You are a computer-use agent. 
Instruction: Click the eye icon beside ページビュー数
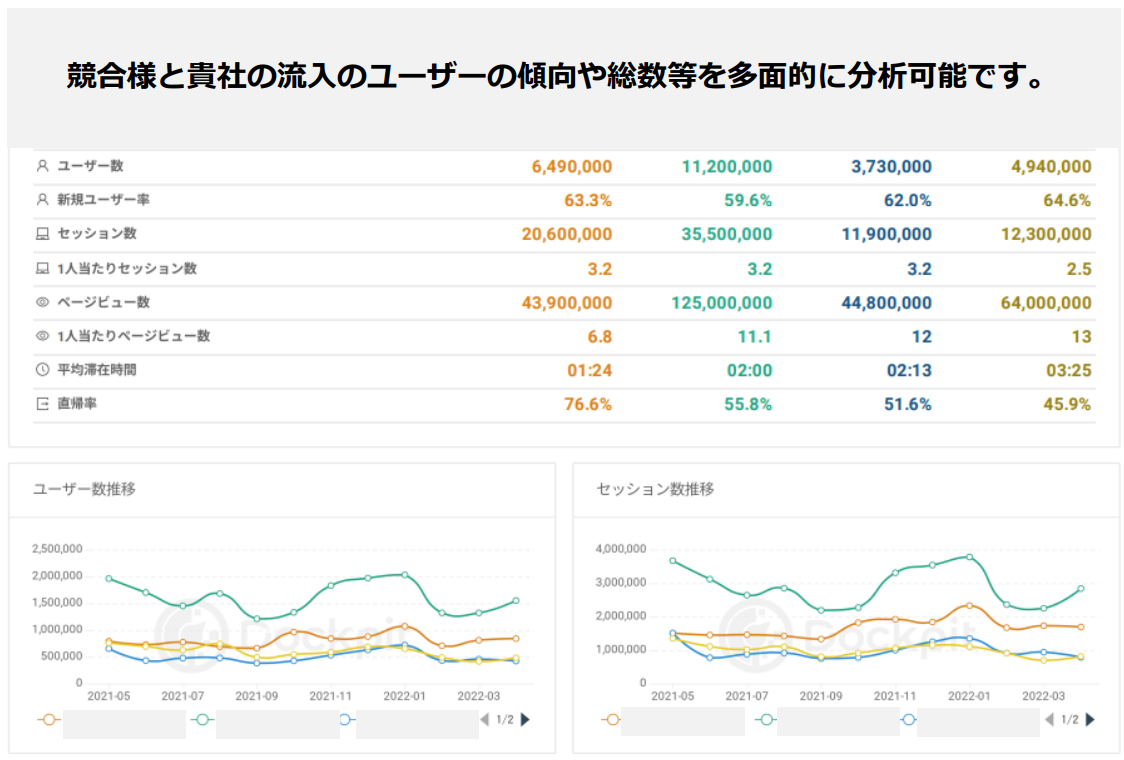coord(42,302)
